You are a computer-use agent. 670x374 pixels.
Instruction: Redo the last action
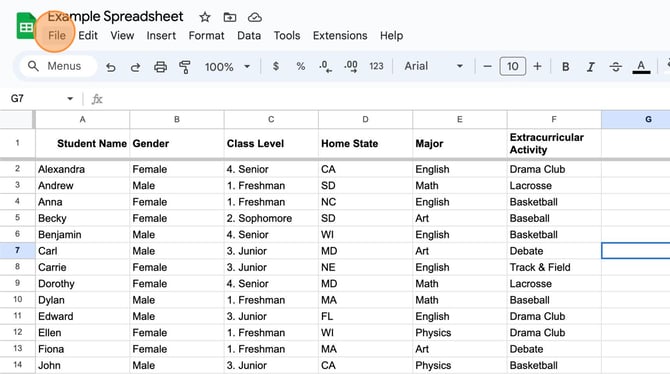[135, 67]
